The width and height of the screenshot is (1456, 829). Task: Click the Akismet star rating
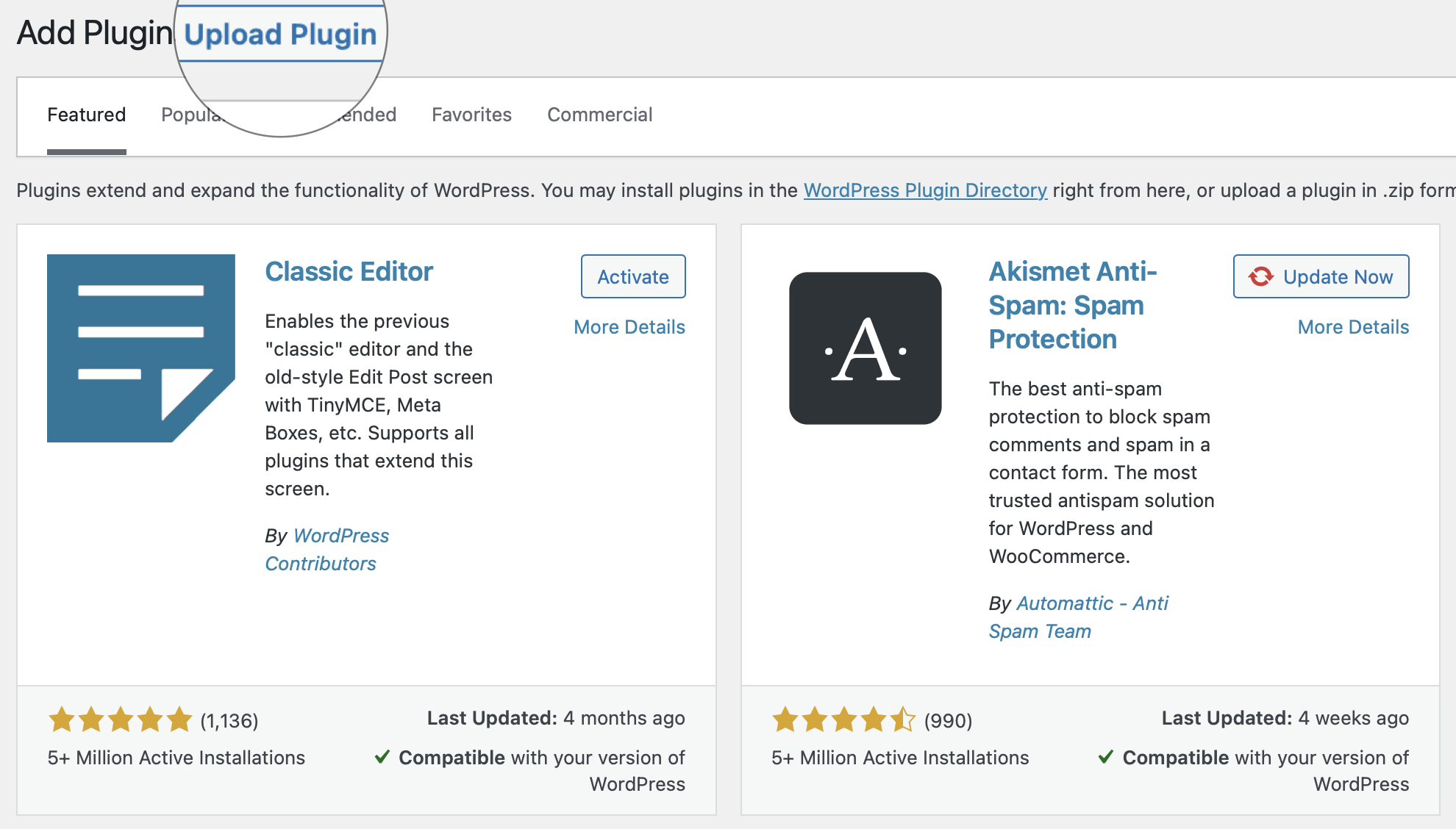click(843, 719)
